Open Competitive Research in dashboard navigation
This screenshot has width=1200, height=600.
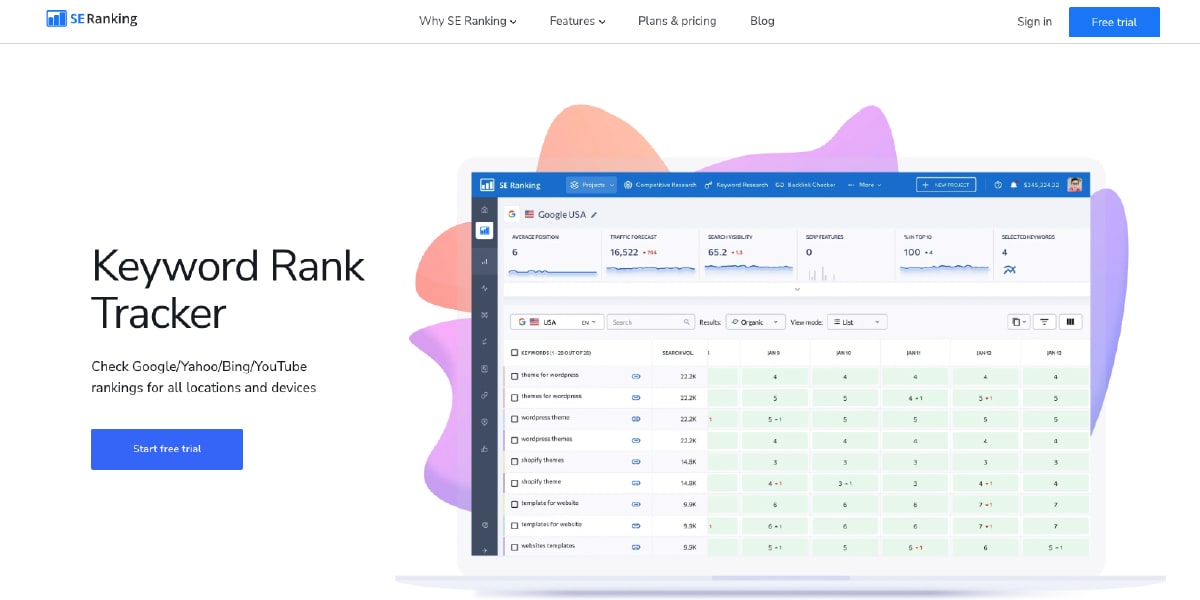[x=660, y=185]
